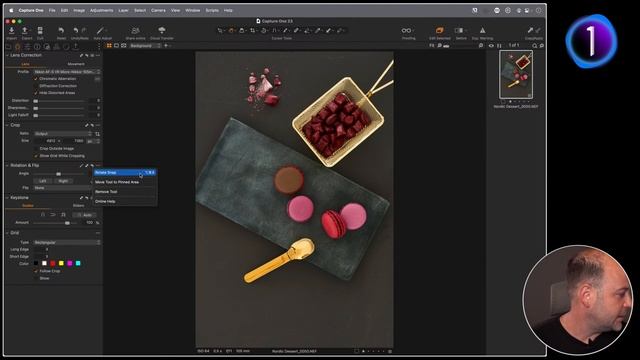Open the Adjustments menu
640x360 pixels.
point(102,10)
